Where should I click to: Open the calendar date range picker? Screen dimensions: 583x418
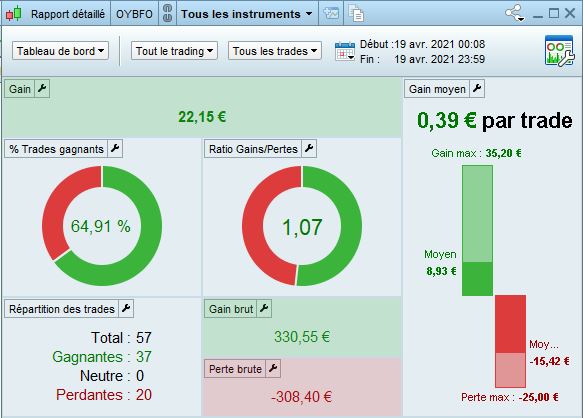345,51
